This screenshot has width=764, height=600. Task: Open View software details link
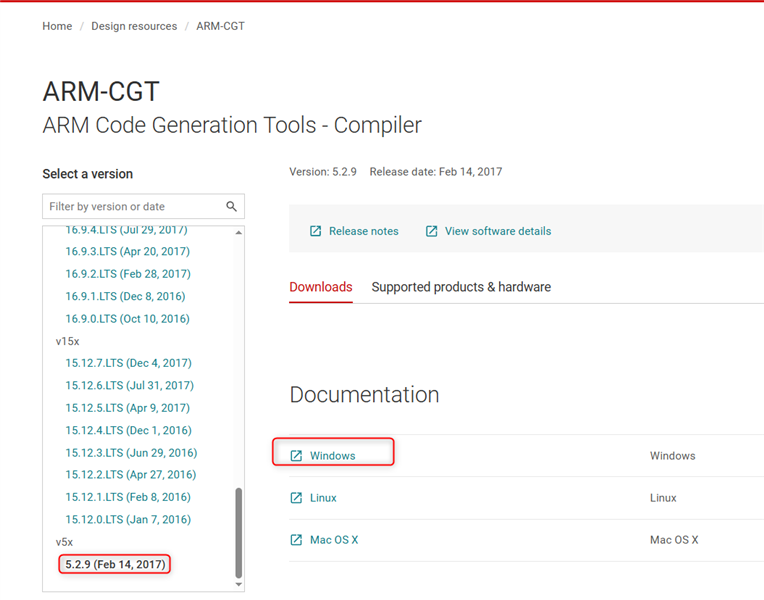498,231
